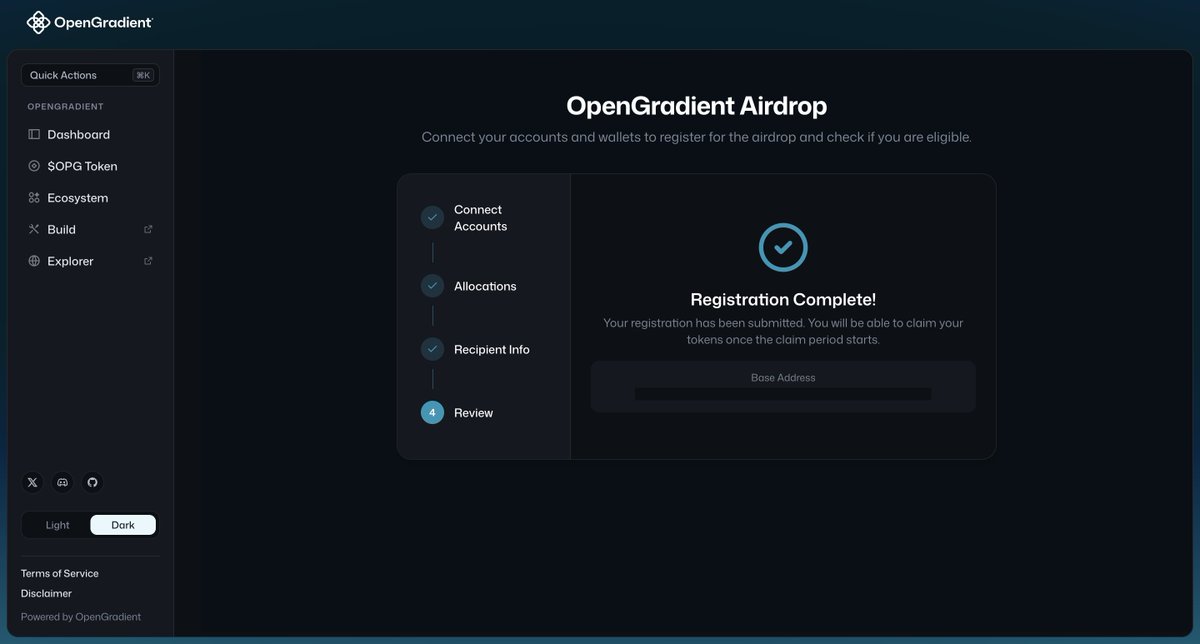Open the $OPG Token section icon
Screen dimensions: 1200x644
coord(33,165)
